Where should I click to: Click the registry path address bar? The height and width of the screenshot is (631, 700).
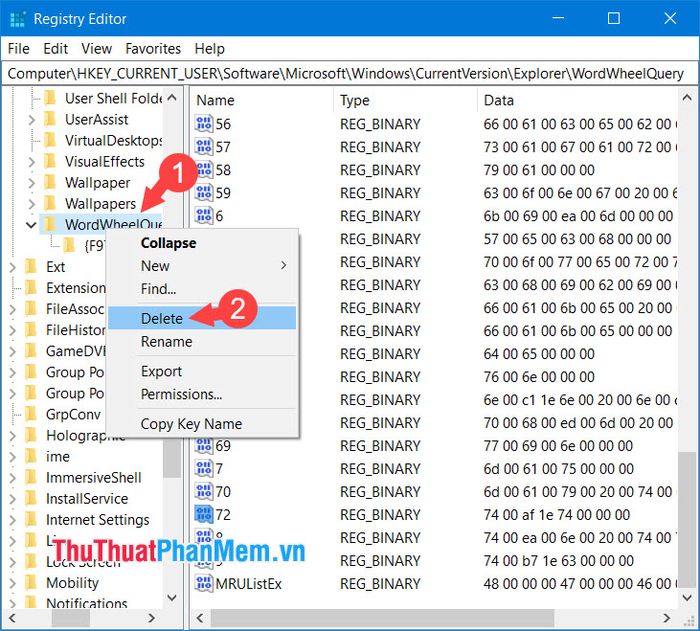click(x=346, y=73)
